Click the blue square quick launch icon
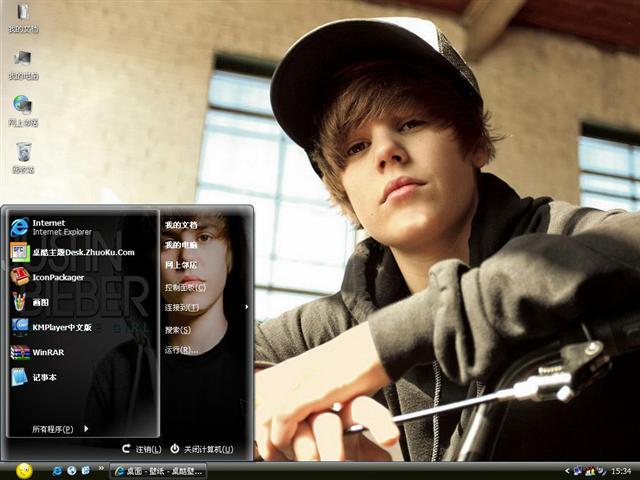 point(86,471)
